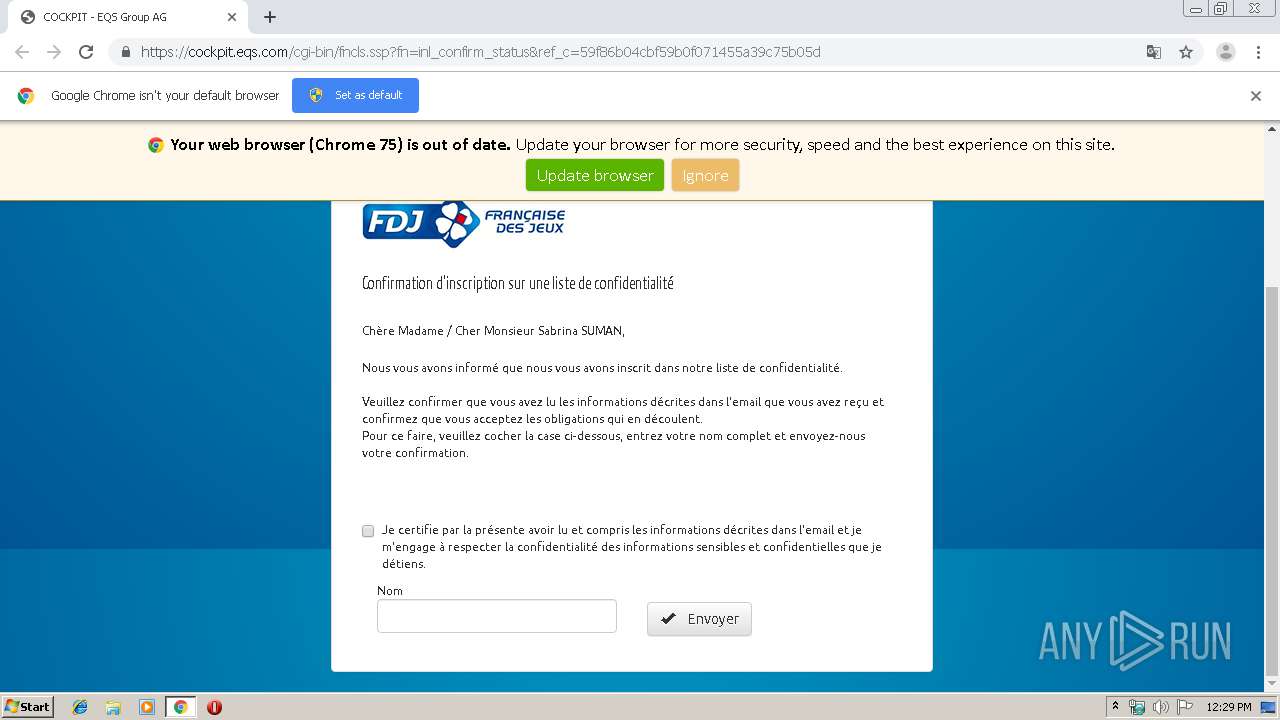
Task: Click the FDJ Française des Jeux logo
Action: [464, 223]
